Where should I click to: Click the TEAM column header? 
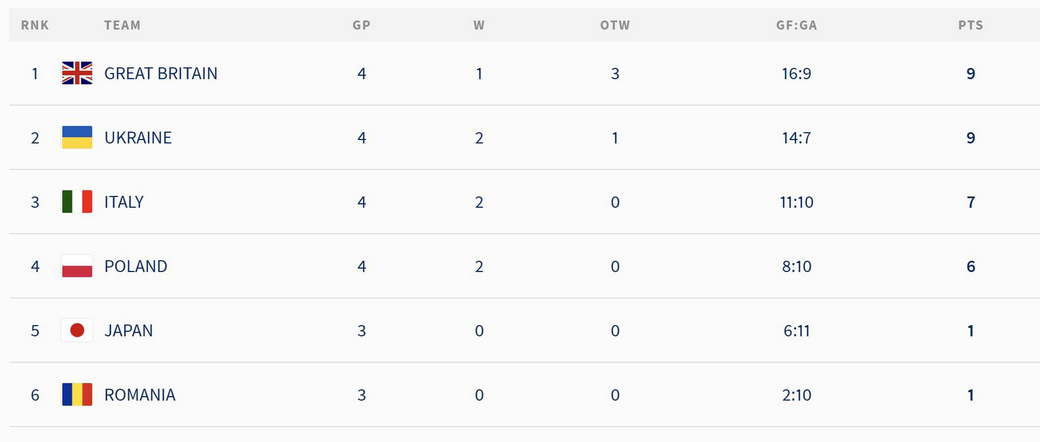pyautogui.click(x=122, y=25)
